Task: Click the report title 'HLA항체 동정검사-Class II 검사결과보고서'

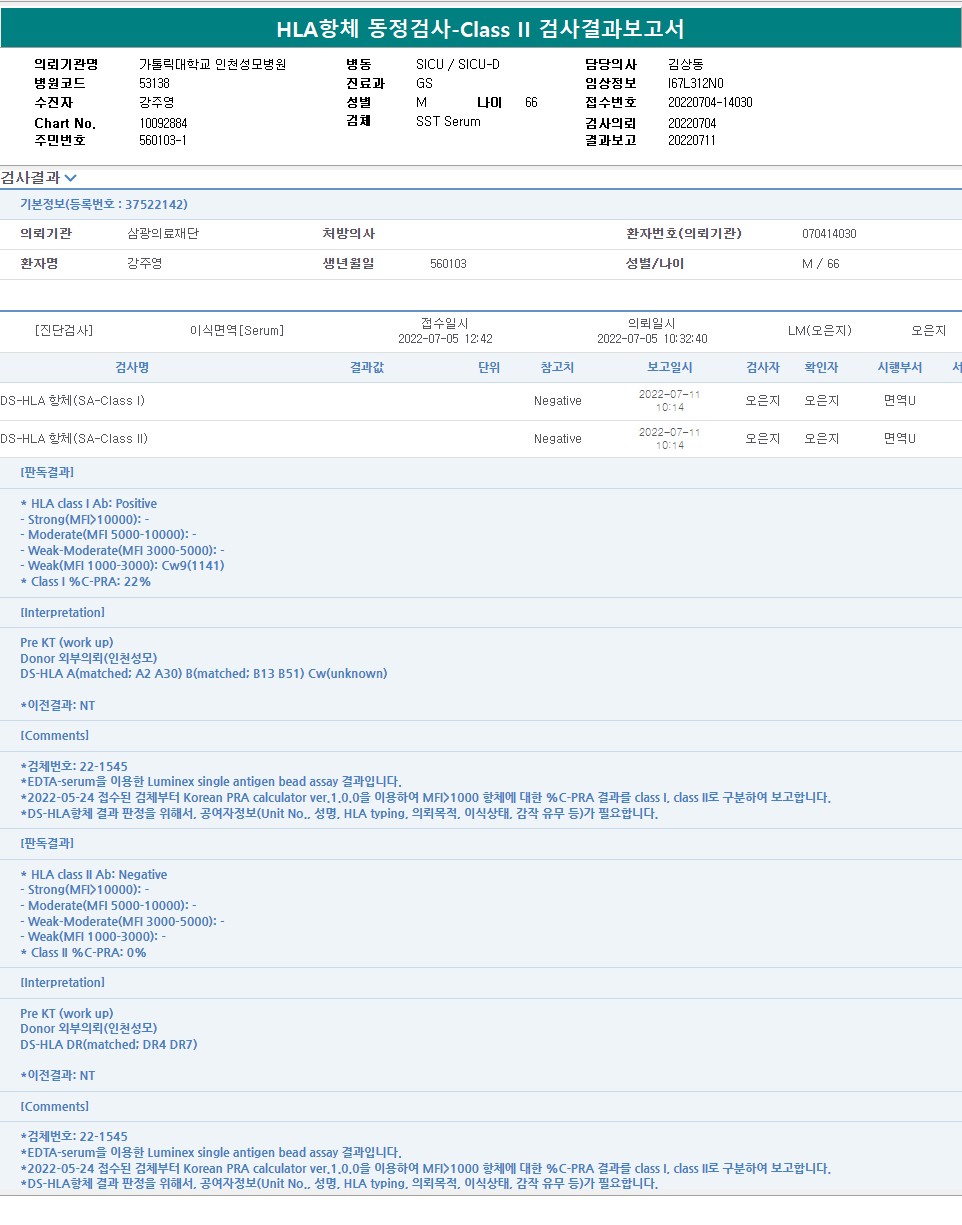Action: 480,29
